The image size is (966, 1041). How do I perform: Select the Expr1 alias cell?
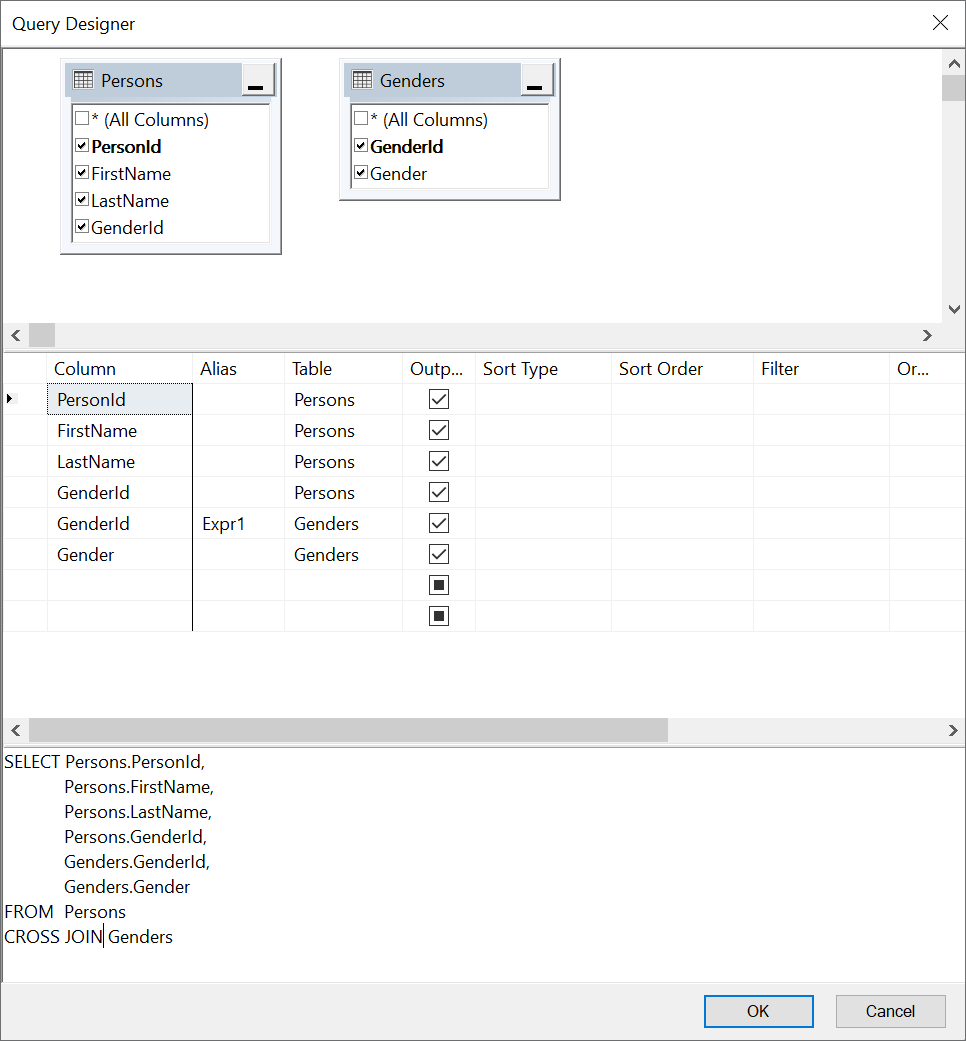(x=238, y=523)
